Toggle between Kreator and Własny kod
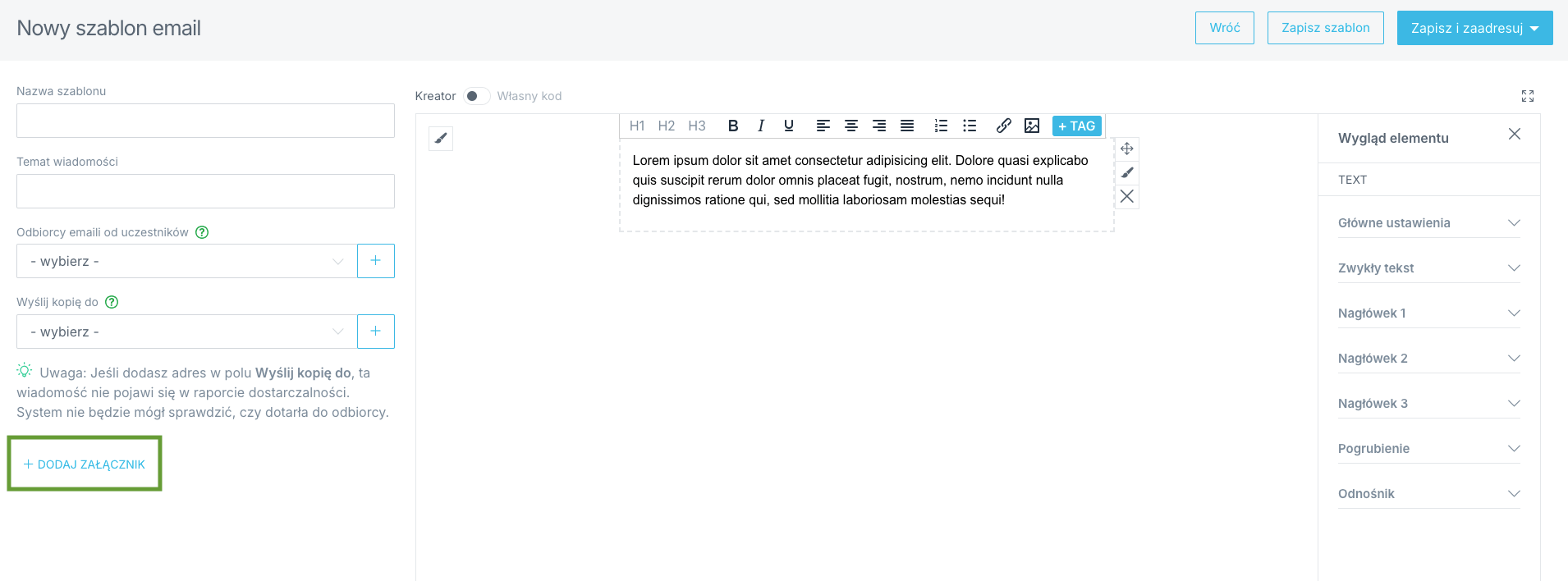 [476, 96]
